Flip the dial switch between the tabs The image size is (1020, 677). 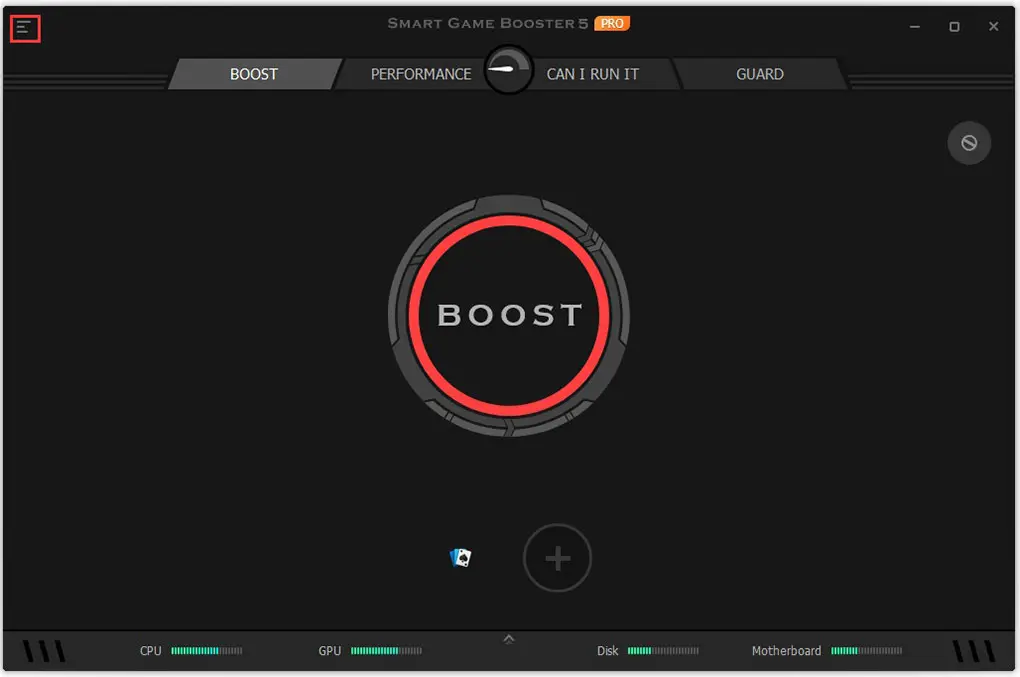[508, 69]
